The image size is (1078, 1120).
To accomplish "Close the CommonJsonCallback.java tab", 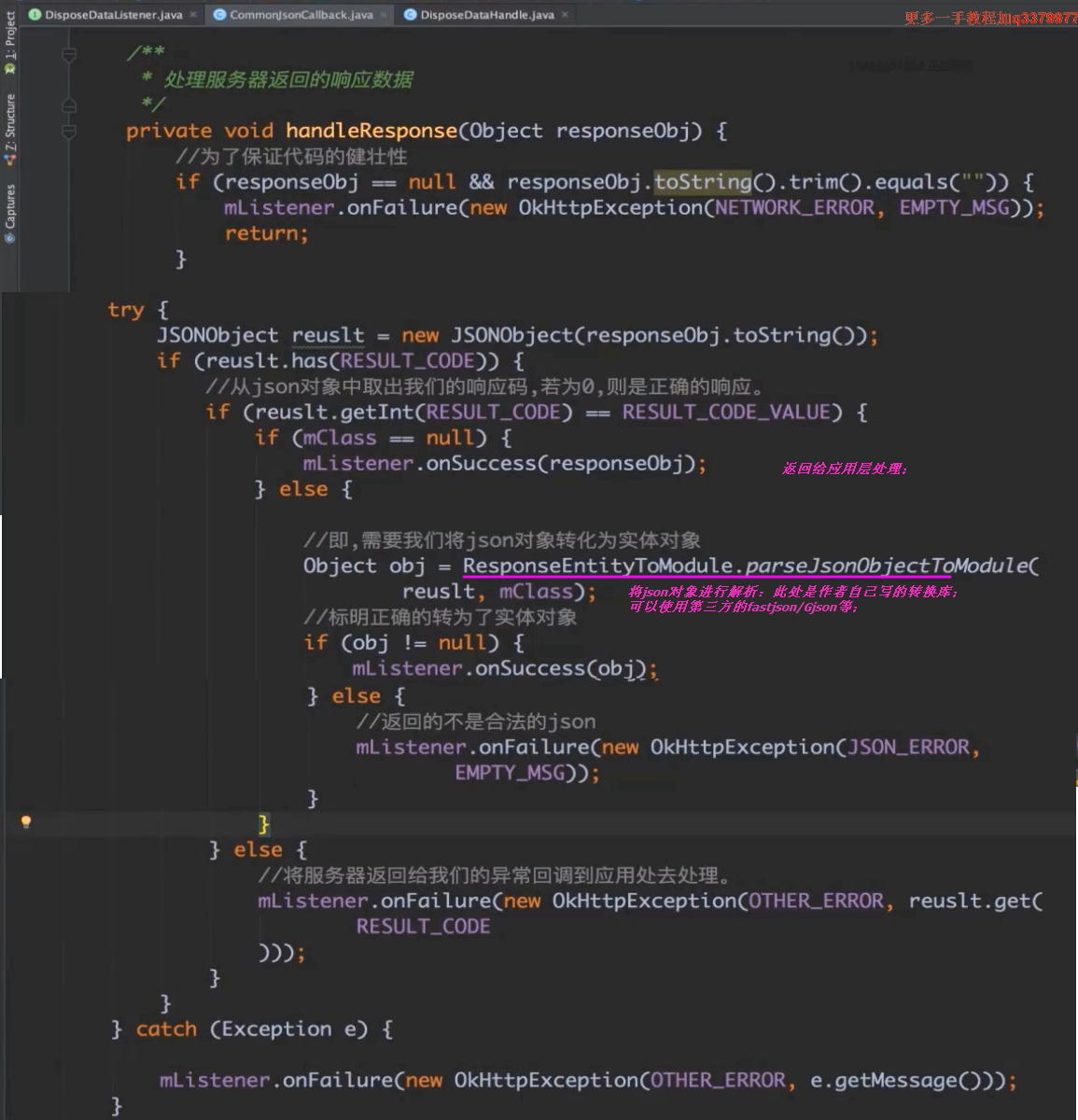I will tap(384, 15).
